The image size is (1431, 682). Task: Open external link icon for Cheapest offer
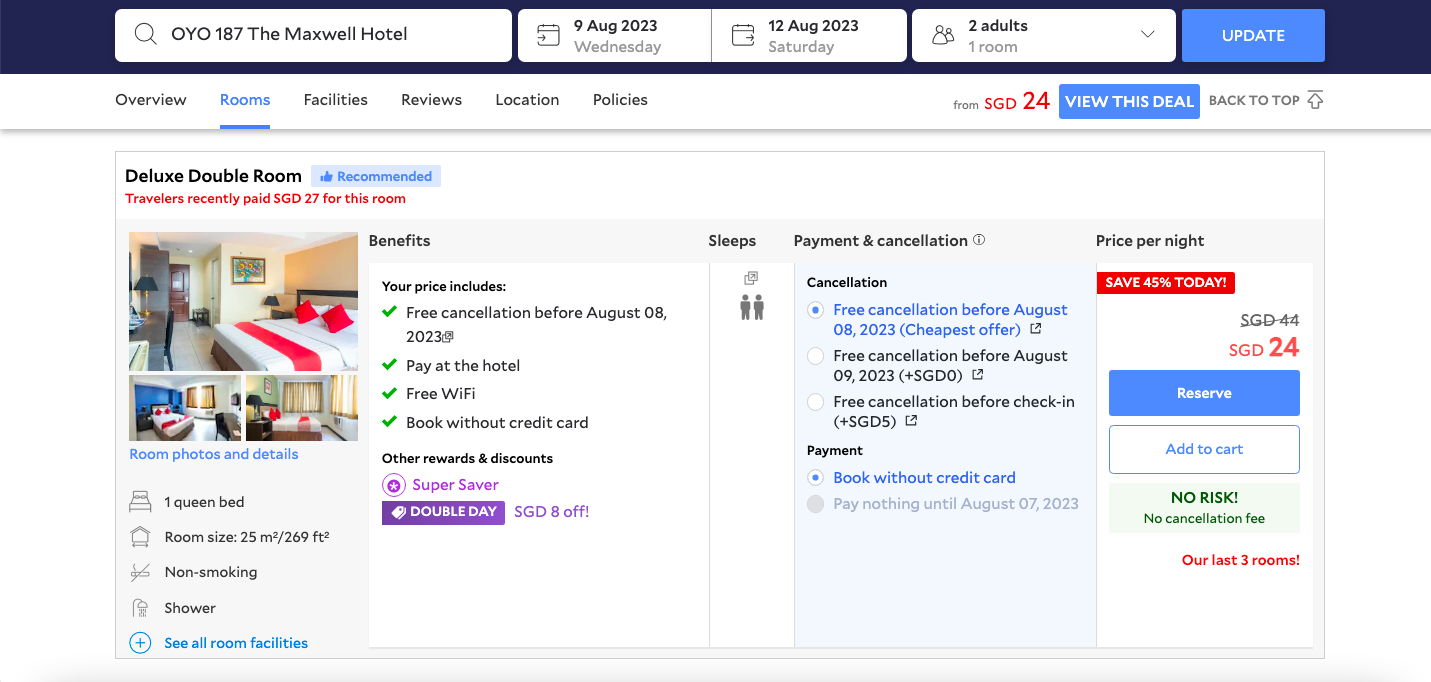pos(1036,329)
